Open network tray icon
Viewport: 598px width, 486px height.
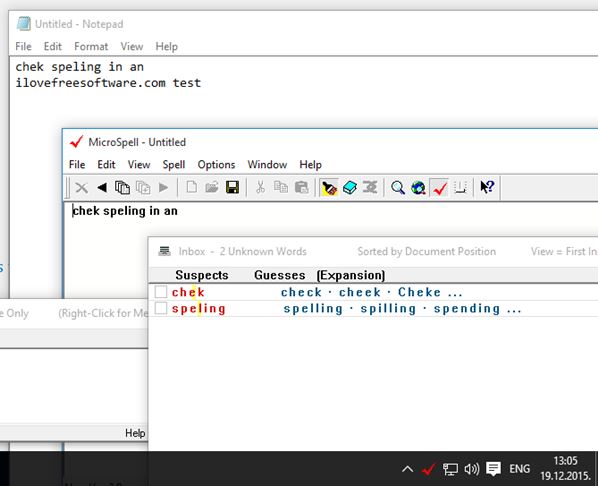(450, 469)
